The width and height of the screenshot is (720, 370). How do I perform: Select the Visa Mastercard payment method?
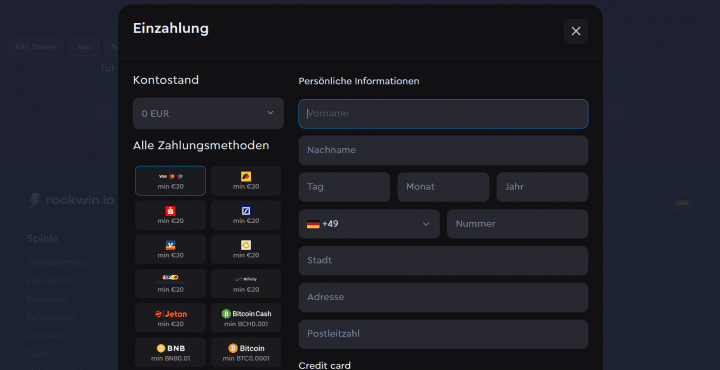(x=170, y=181)
